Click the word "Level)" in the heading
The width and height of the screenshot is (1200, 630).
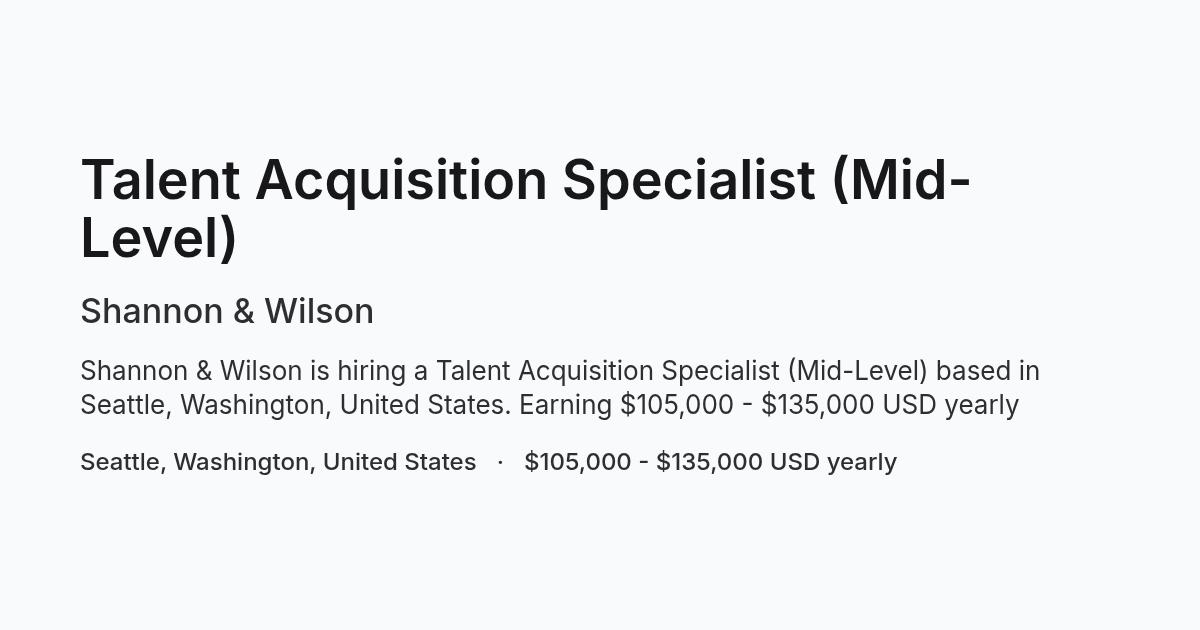159,238
